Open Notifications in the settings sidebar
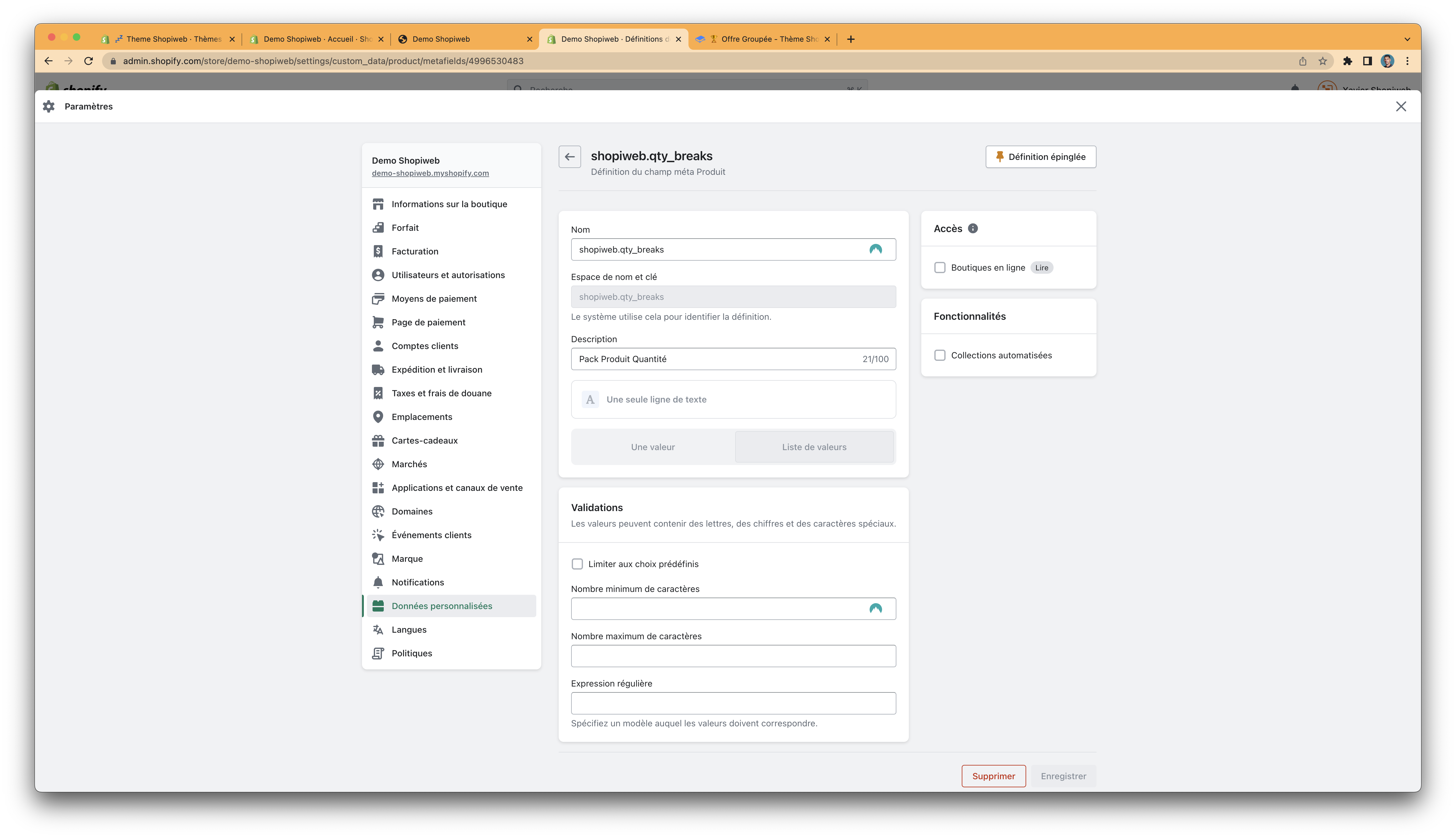The image size is (1456, 838). pos(417,582)
